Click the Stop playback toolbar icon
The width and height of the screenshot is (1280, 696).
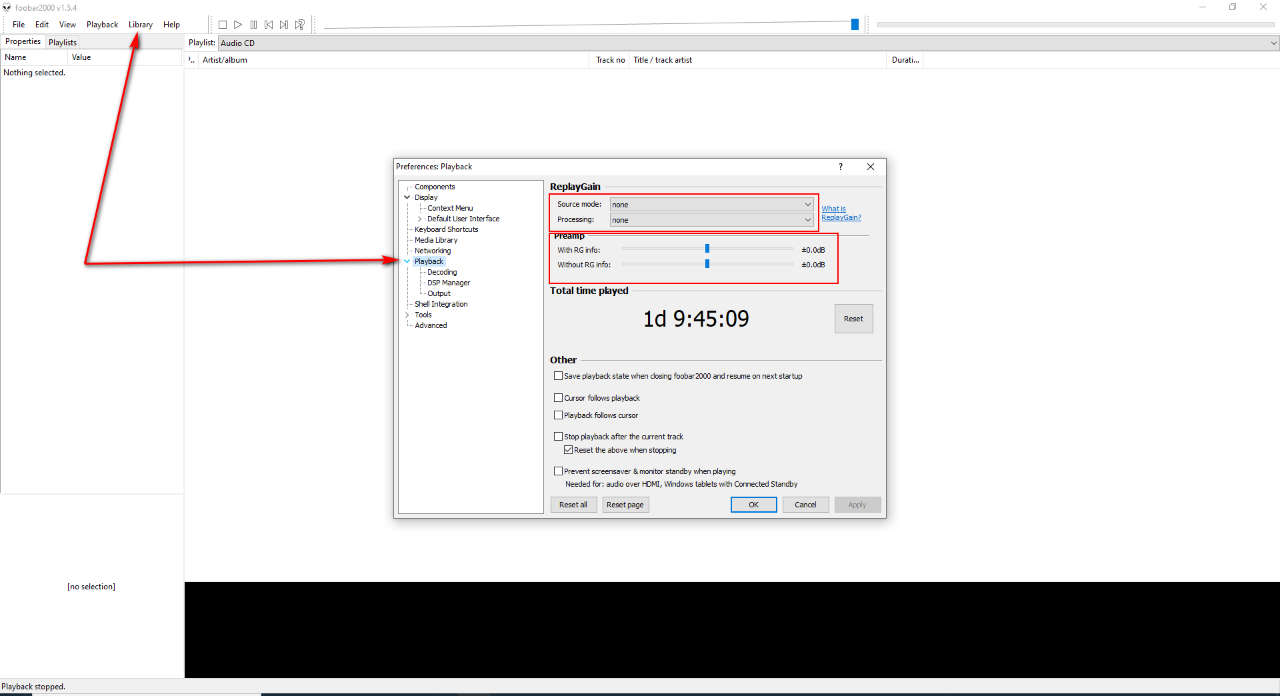tap(223, 25)
